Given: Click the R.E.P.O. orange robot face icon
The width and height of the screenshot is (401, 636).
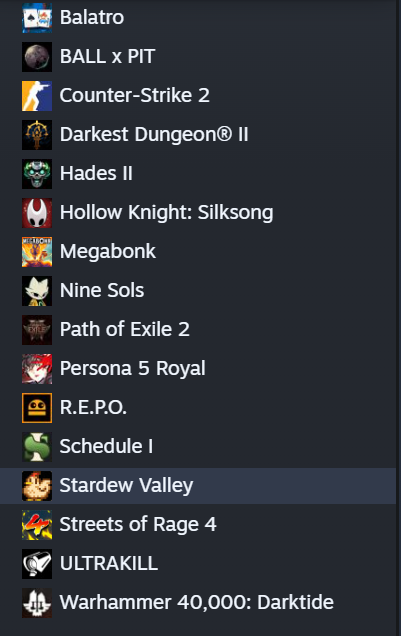Looking at the screenshot, I should [x=37, y=408].
